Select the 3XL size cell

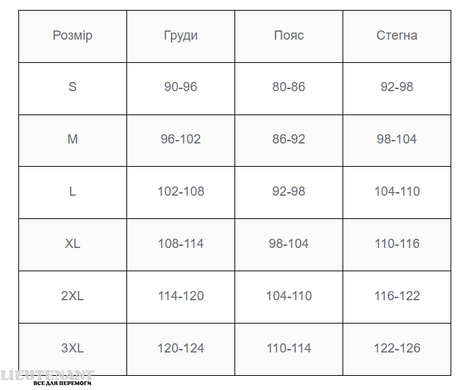72,348
